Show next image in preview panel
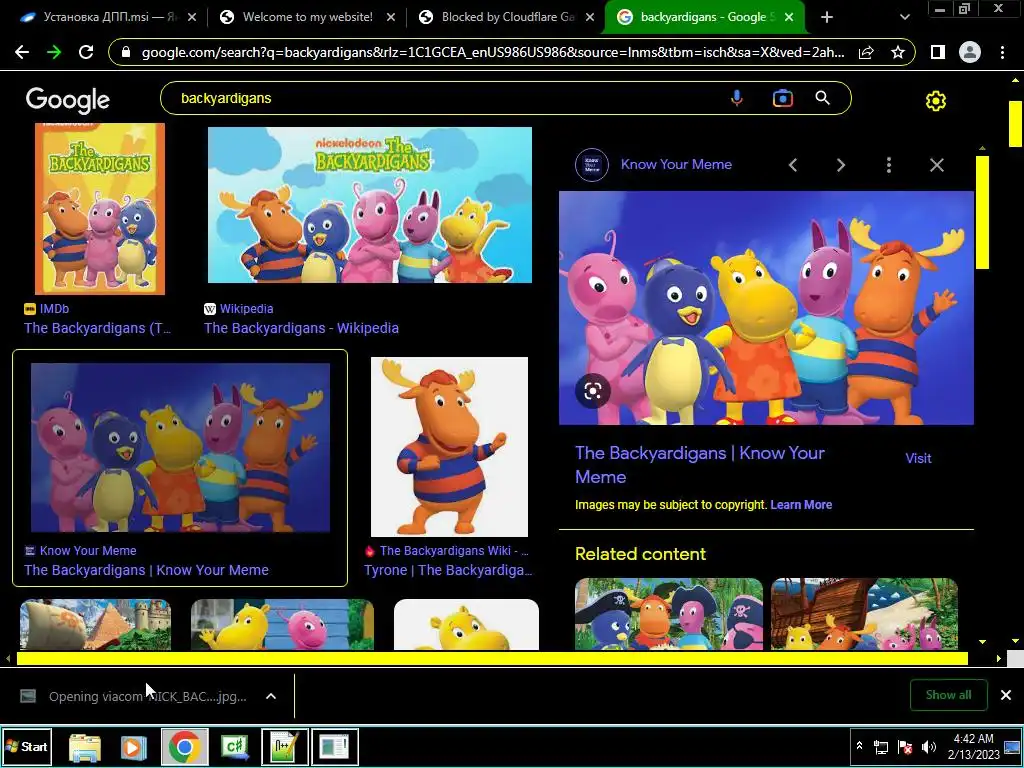Image resolution: width=1024 pixels, height=768 pixels. (x=841, y=165)
